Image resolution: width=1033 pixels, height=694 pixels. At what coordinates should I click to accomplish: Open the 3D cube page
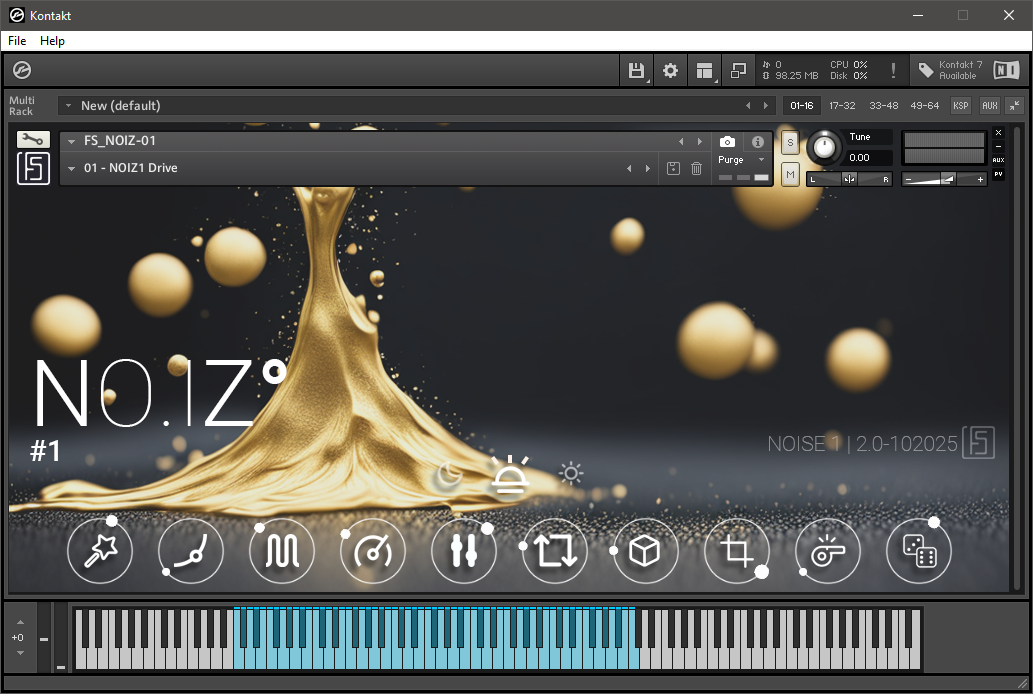tap(645, 551)
